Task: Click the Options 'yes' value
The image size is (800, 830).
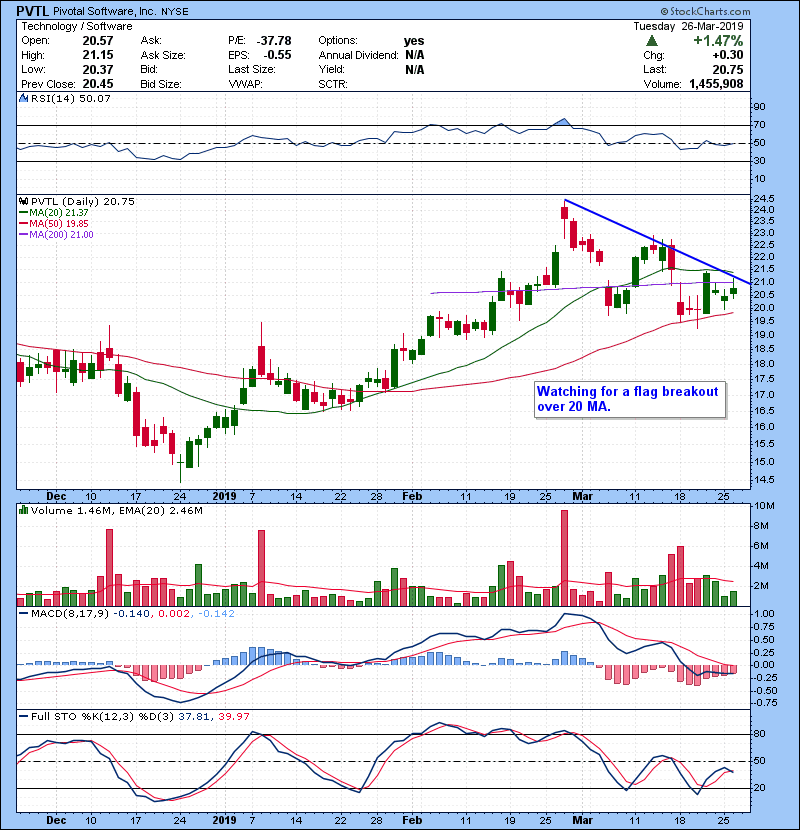Action: pyautogui.click(x=414, y=41)
